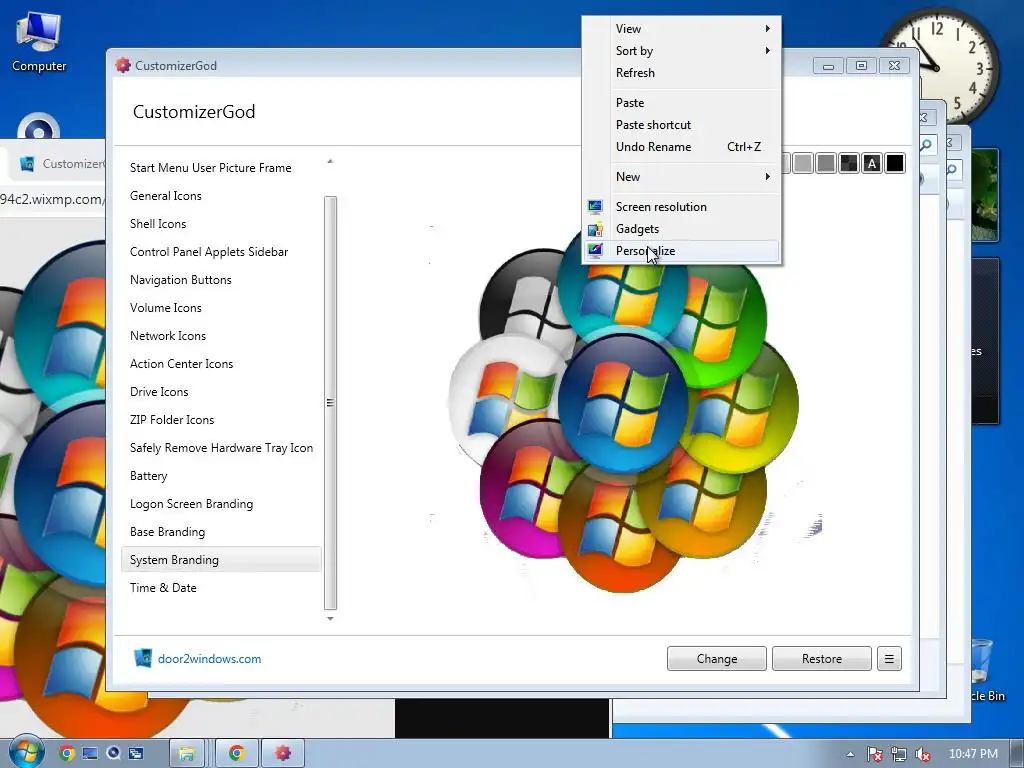Click the network tray icon
1024x768 pixels.
tap(899, 754)
